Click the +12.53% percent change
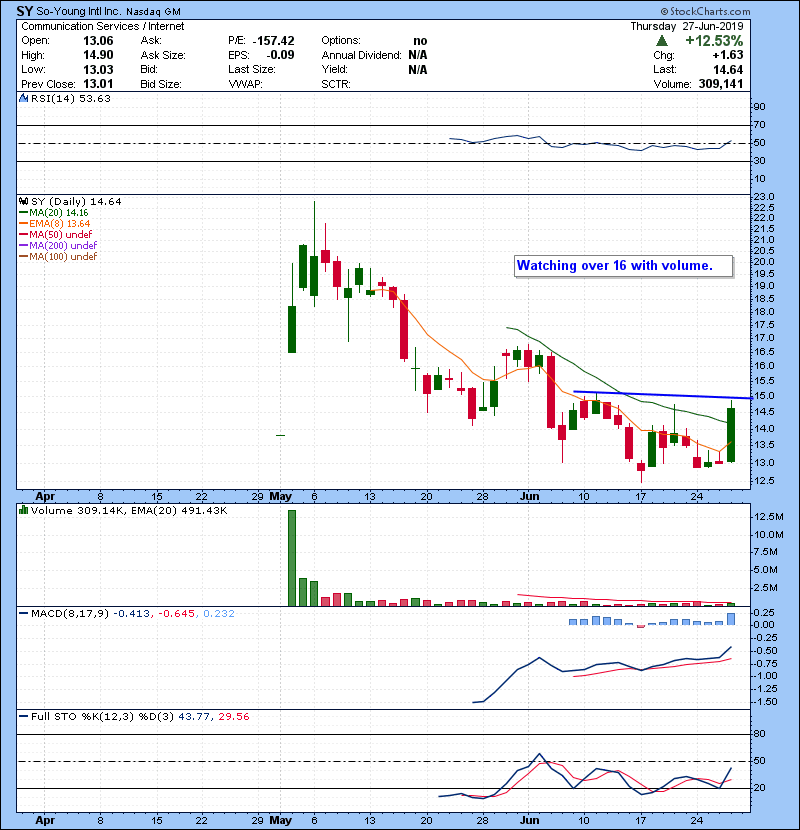Viewport: 800px width, 830px height. tap(714, 41)
